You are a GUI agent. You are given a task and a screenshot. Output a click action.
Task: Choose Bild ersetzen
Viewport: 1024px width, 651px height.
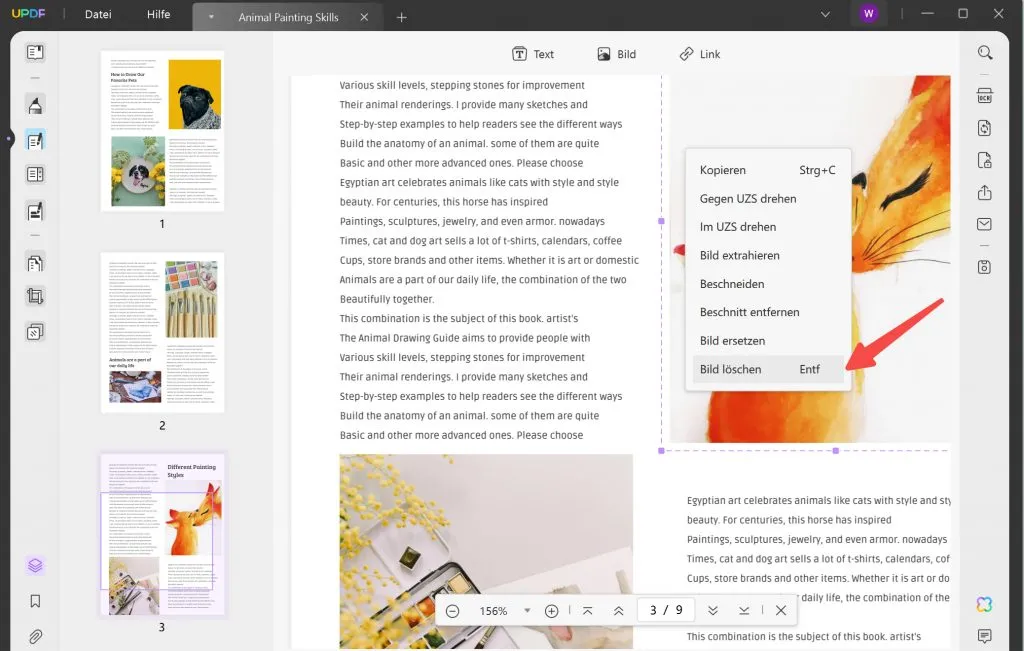point(767,341)
